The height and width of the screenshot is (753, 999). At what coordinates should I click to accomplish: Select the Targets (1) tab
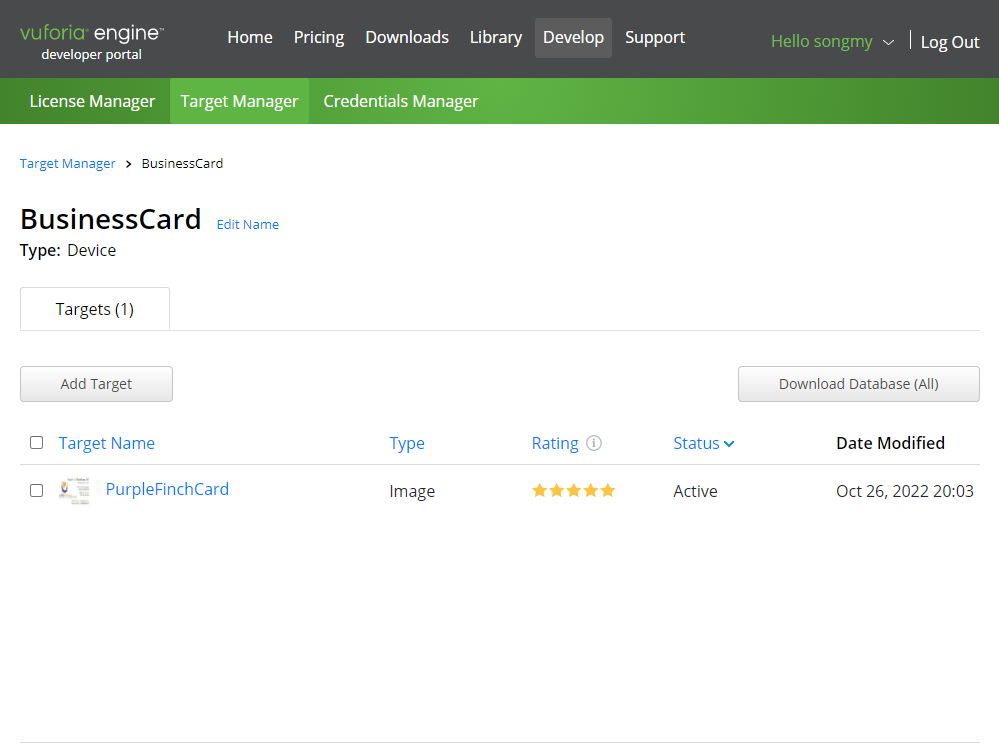click(95, 309)
